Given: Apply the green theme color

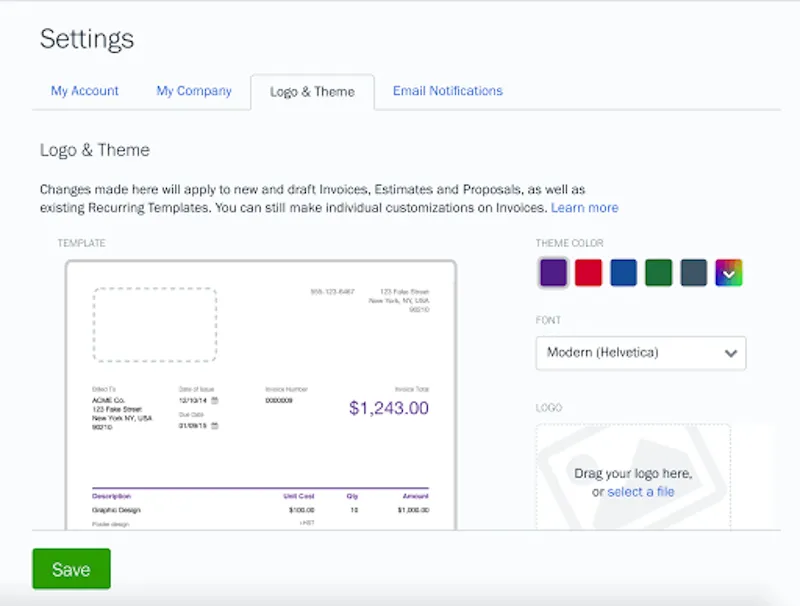Looking at the screenshot, I should pyautogui.click(x=659, y=272).
